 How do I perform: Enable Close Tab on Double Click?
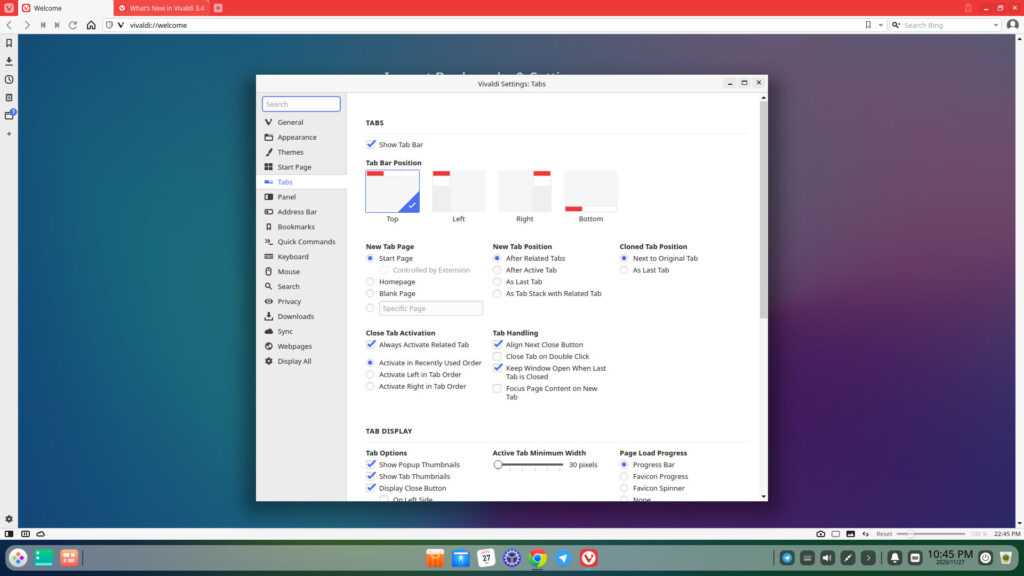(498, 356)
